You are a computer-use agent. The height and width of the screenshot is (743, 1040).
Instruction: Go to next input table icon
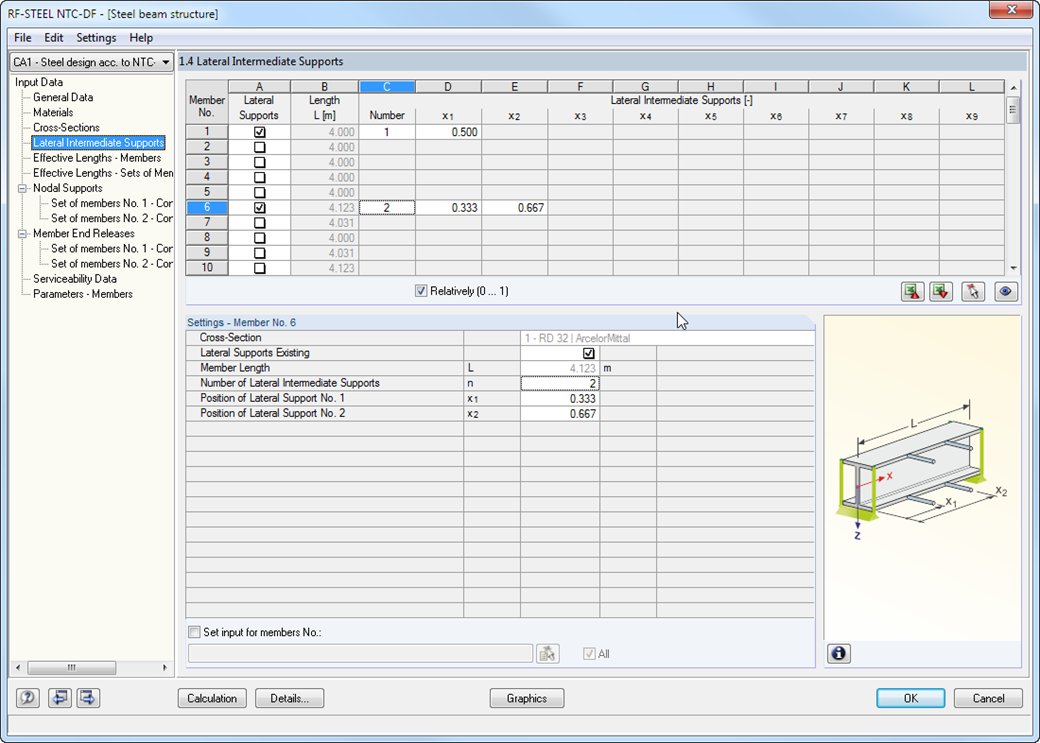pos(89,698)
